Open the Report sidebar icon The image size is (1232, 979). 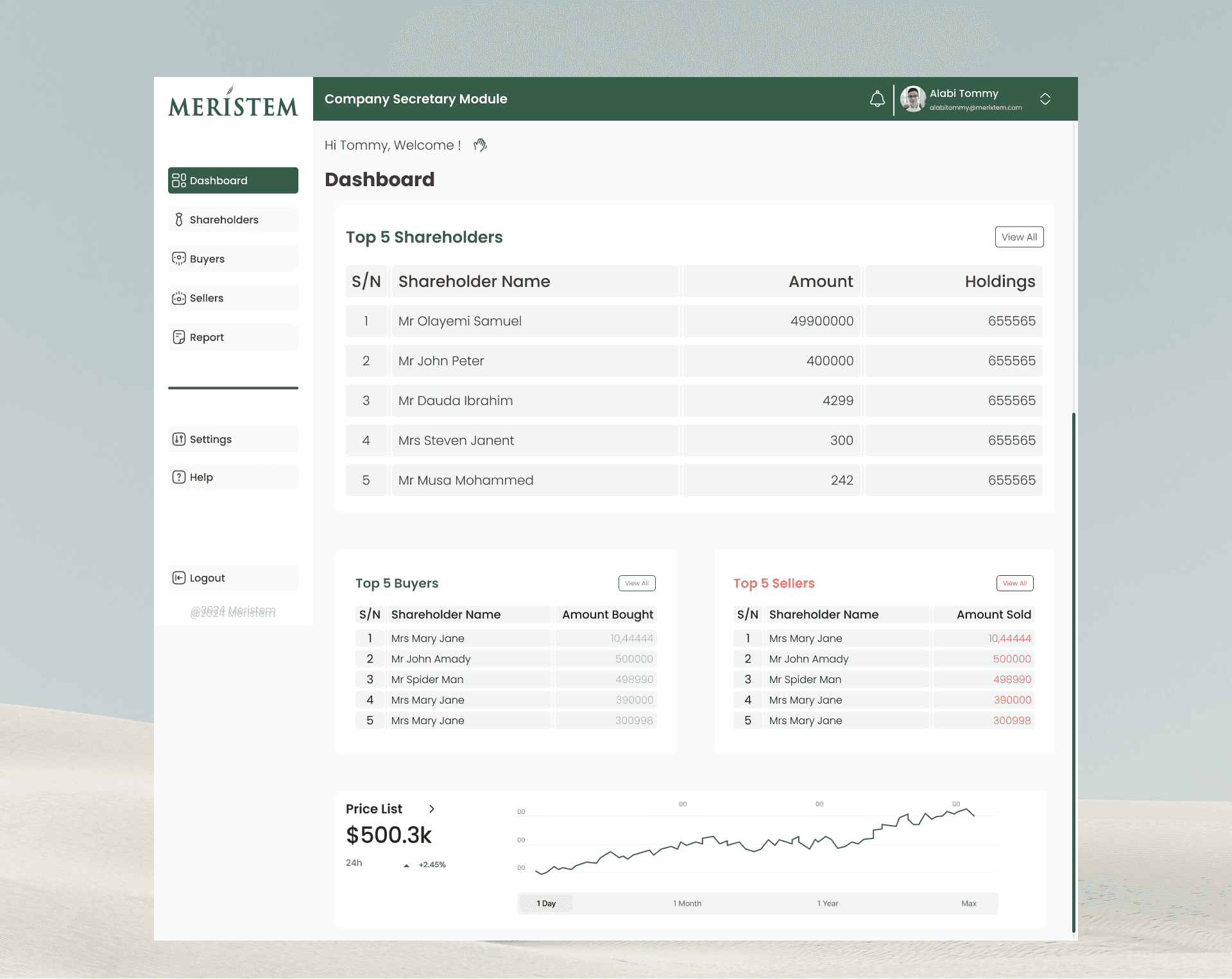[x=179, y=337]
